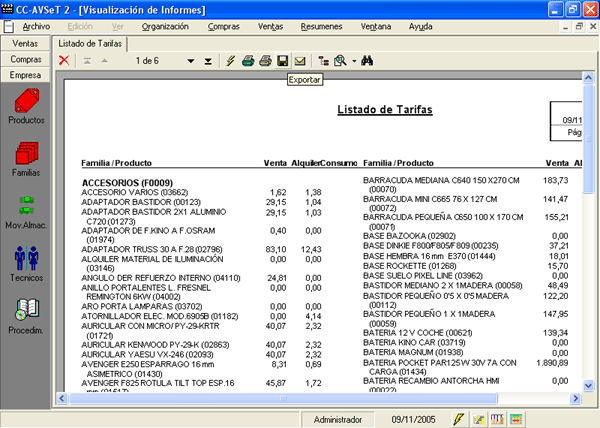Click the vertical scrollbar up arrow
600x428 pixels.
click(x=588, y=78)
